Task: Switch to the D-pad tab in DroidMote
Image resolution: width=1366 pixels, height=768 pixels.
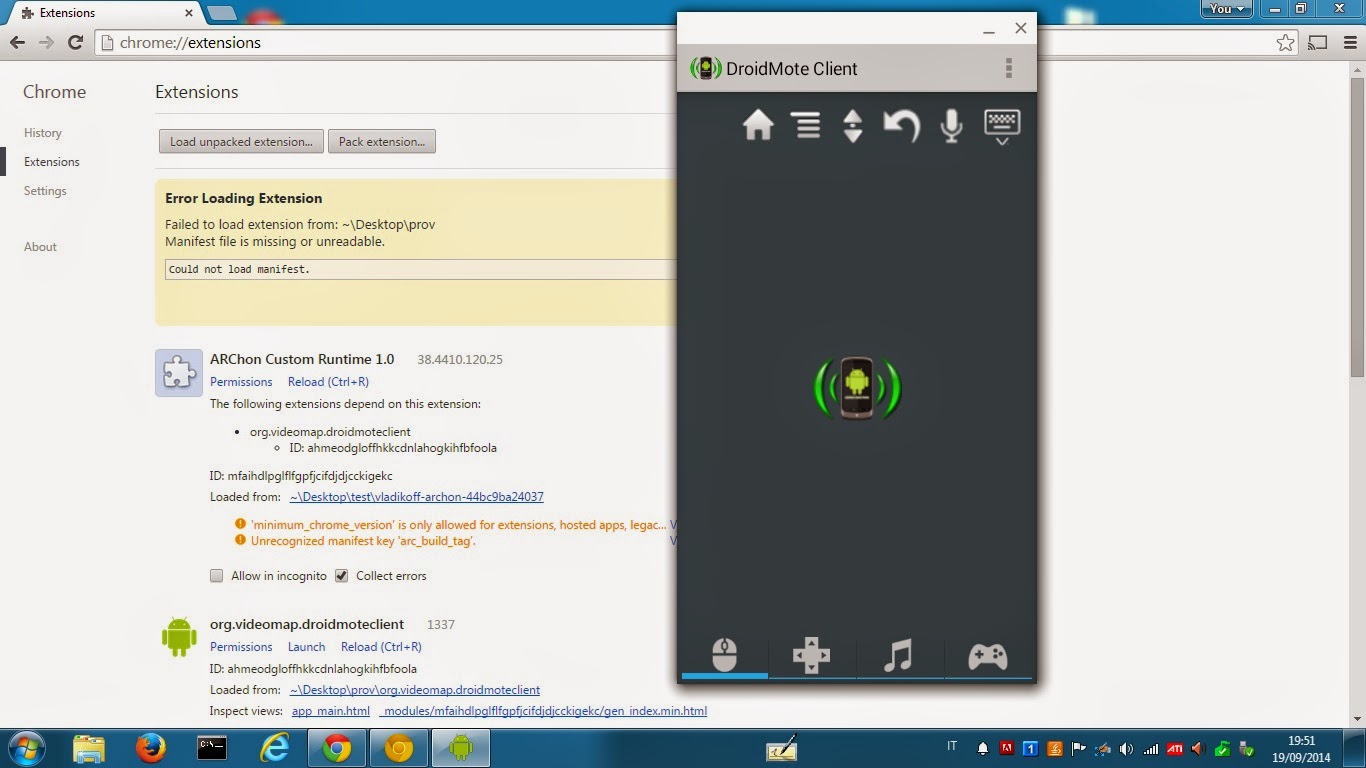Action: click(811, 656)
